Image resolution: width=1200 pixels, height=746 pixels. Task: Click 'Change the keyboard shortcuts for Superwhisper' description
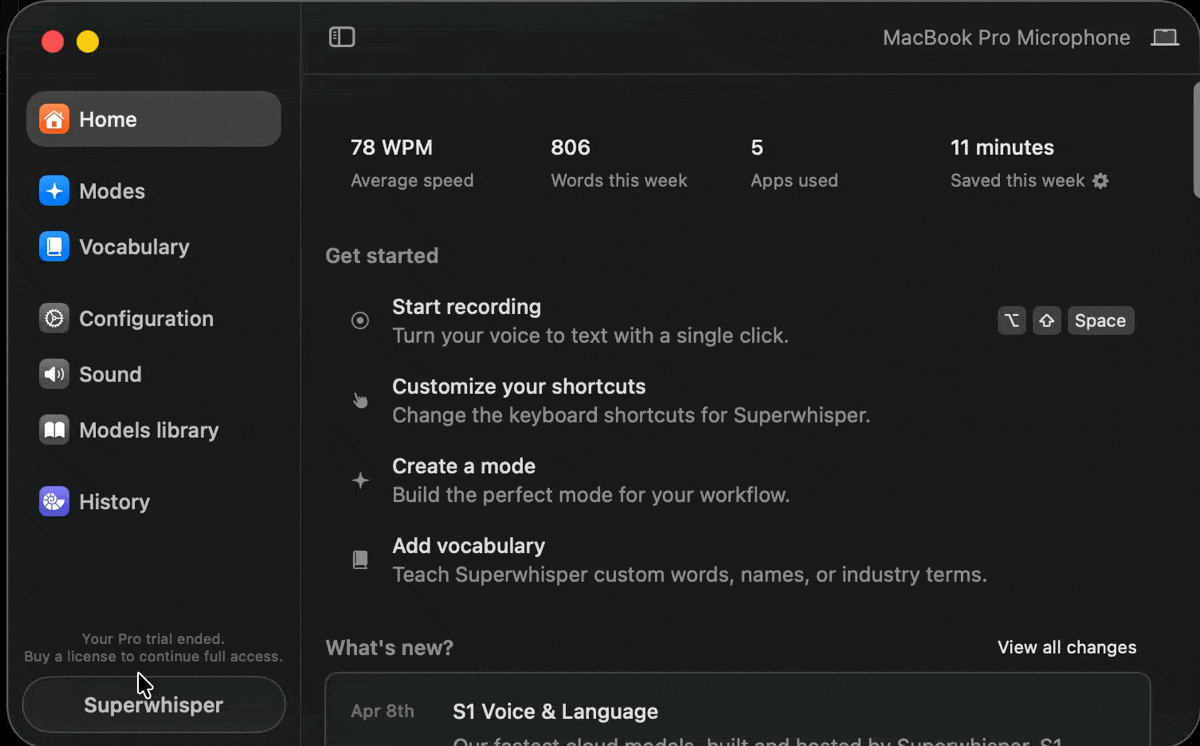pyautogui.click(x=631, y=415)
